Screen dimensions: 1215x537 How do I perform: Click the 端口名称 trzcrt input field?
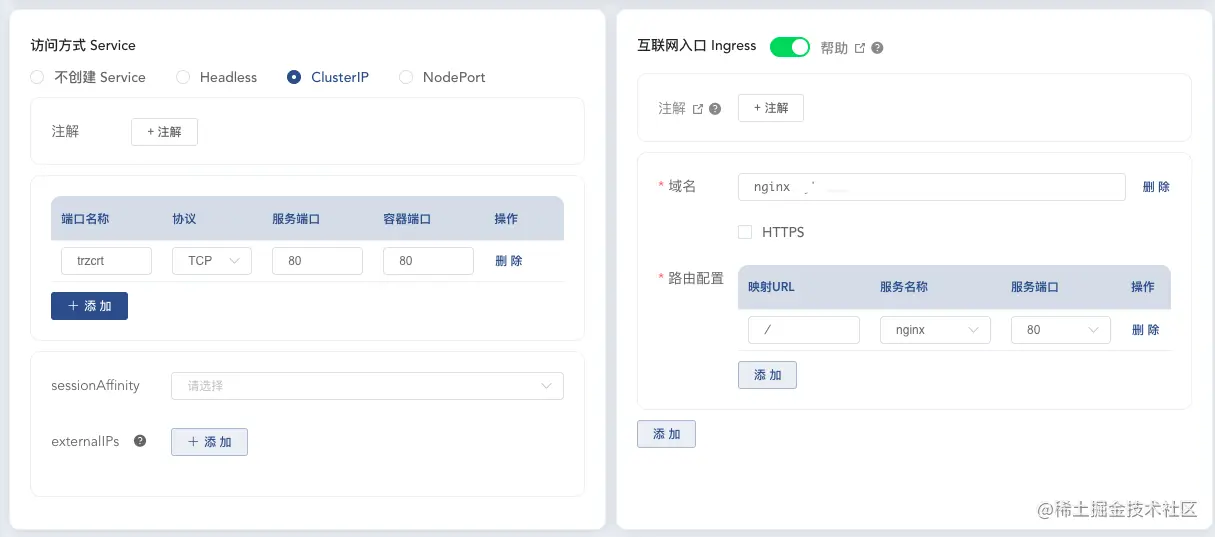click(x=106, y=261)
